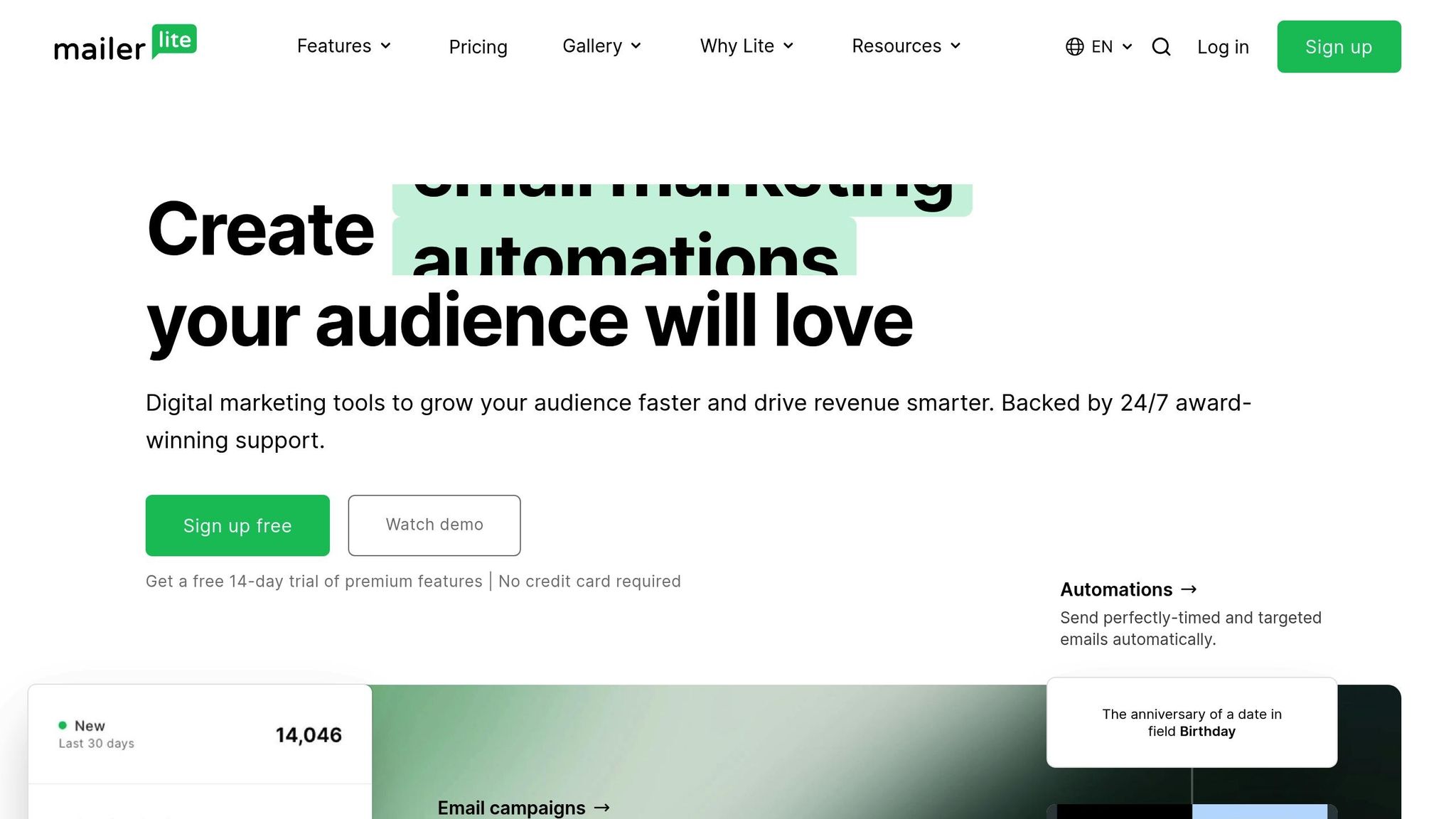Click 'No credit card required' text
Screen dimensions: 1456x819
click(589, 582)
